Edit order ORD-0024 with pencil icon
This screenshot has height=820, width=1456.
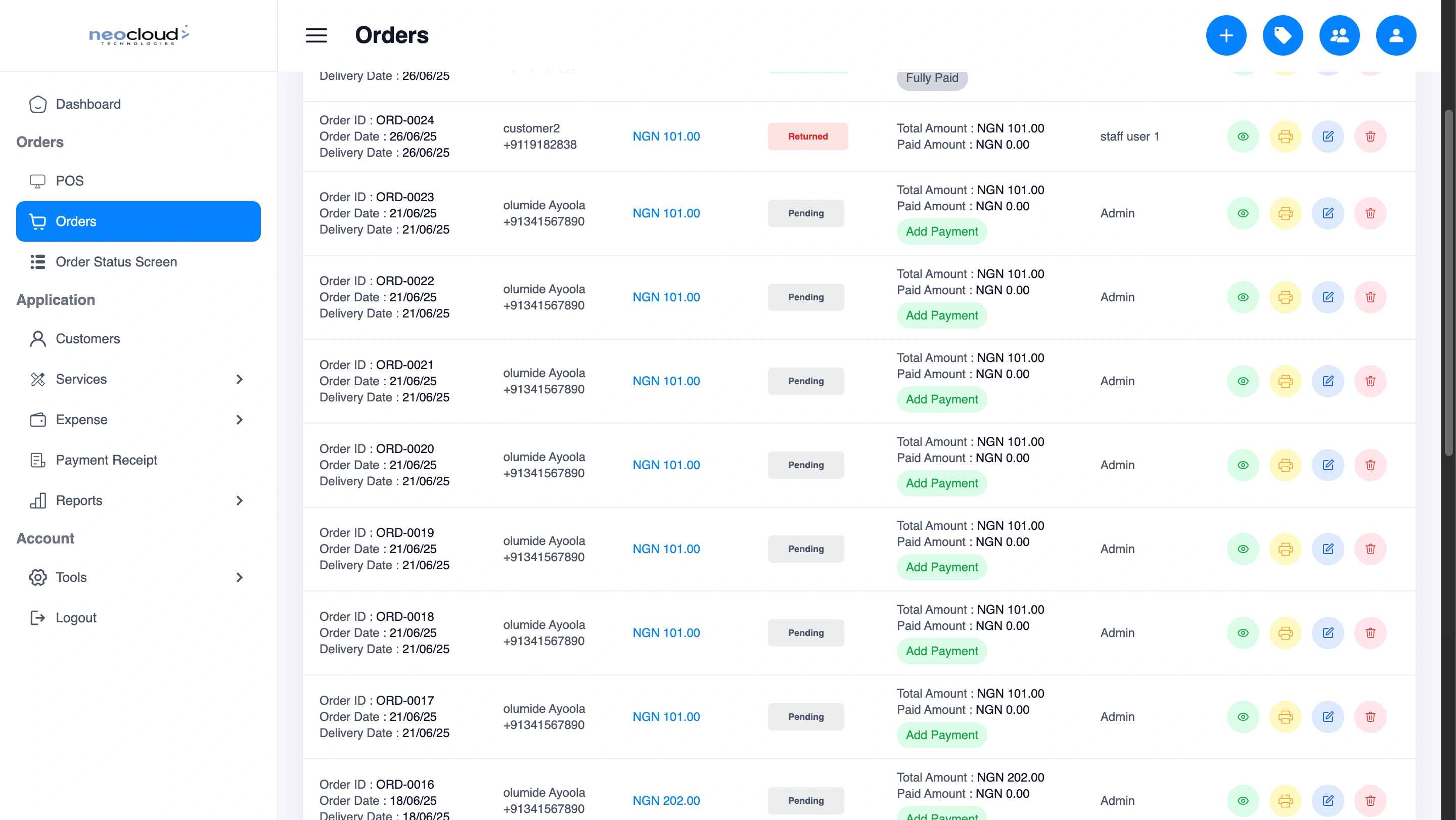tap(1328, 136)
